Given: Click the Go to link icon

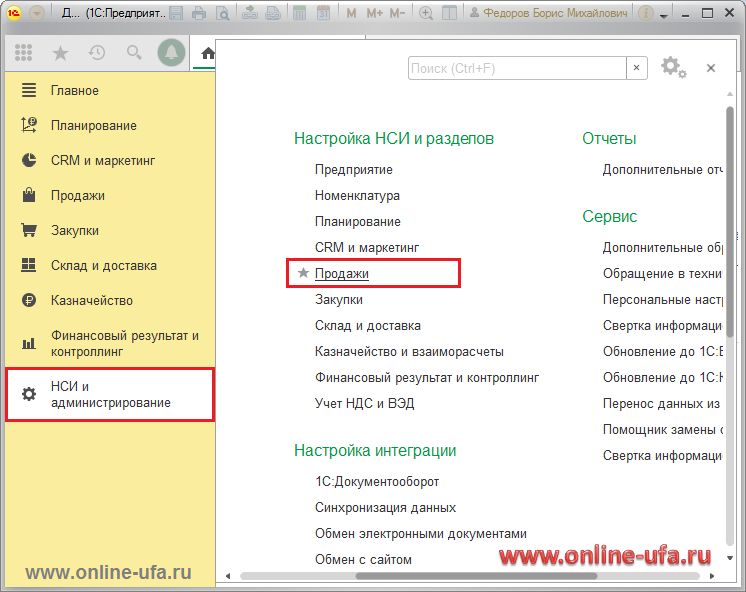Looking at the screenshot, I should [x=273, y=13].
